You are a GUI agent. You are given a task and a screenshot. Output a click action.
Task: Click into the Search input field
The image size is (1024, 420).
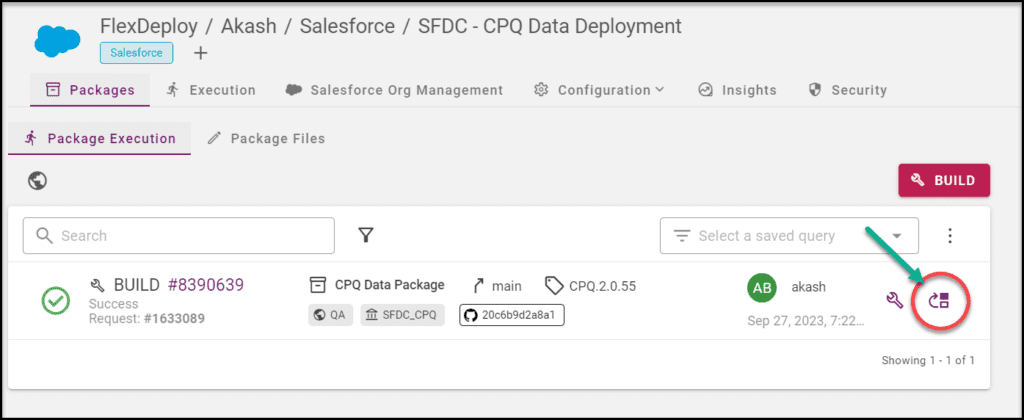click(178, 236)
